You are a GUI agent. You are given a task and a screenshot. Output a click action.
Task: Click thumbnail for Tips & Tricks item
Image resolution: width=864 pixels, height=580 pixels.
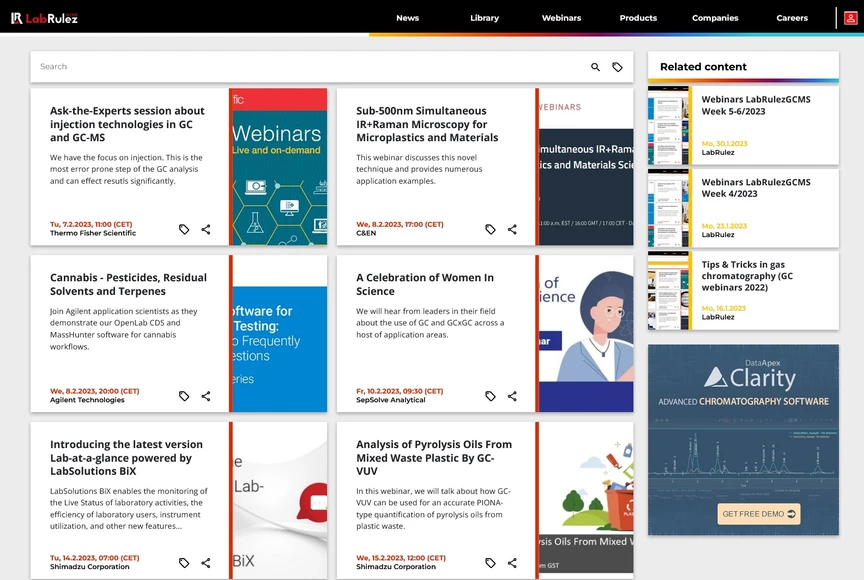(668, 291)
